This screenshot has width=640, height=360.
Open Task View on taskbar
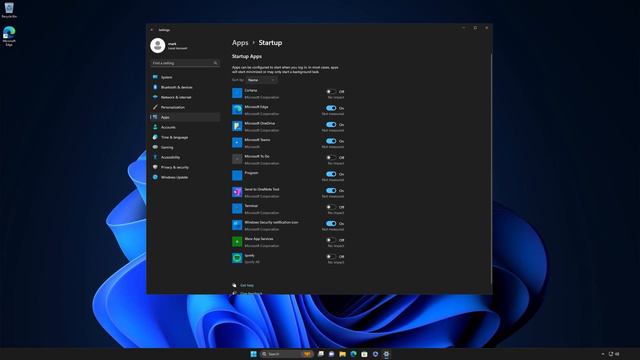[321, 354]
